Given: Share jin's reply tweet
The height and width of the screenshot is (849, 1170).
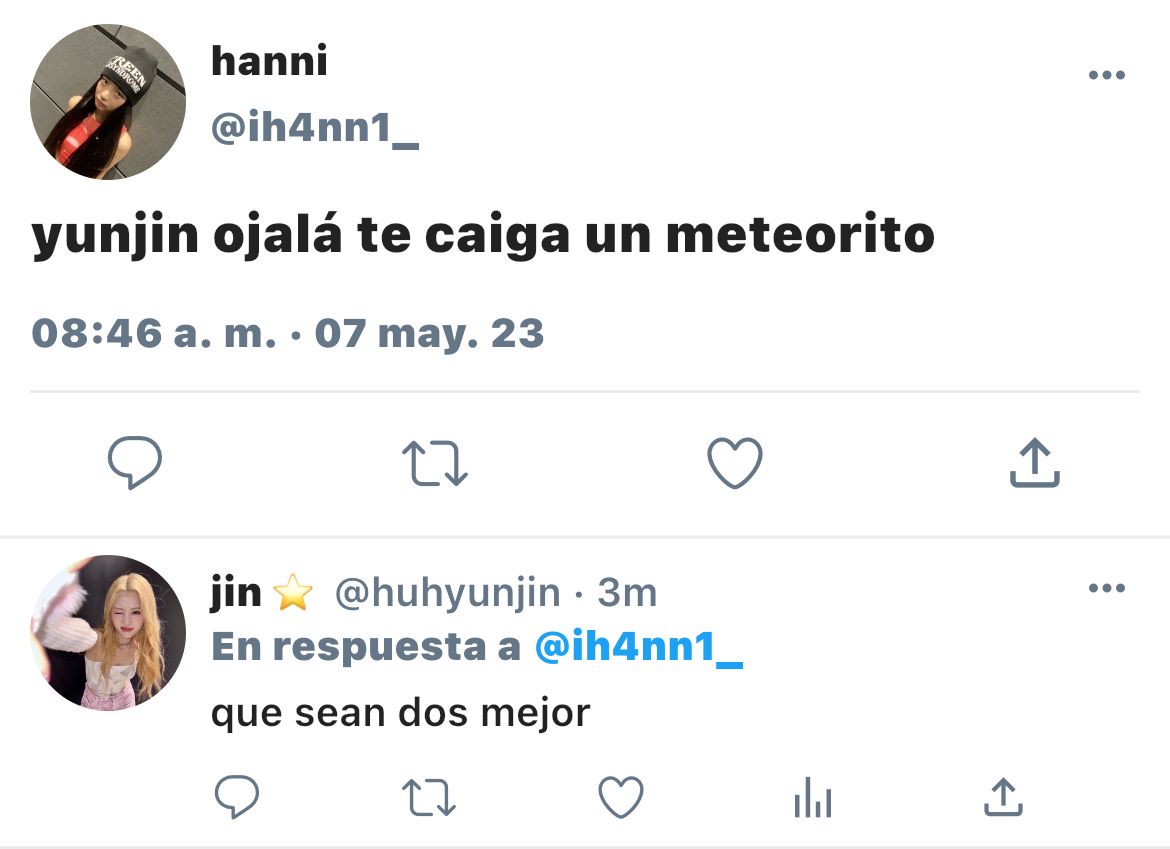Looking at the screenshot, I should click(1004, 797).
